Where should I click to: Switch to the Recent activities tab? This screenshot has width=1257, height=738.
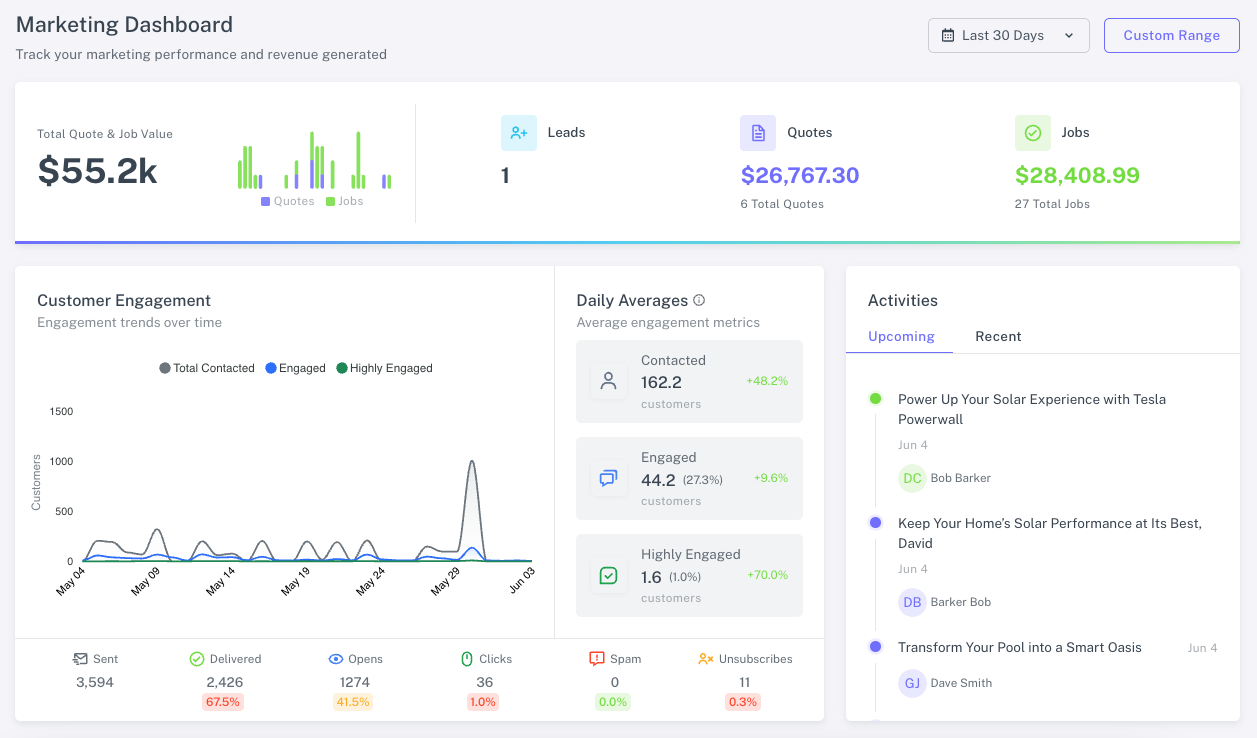point(998,336)
